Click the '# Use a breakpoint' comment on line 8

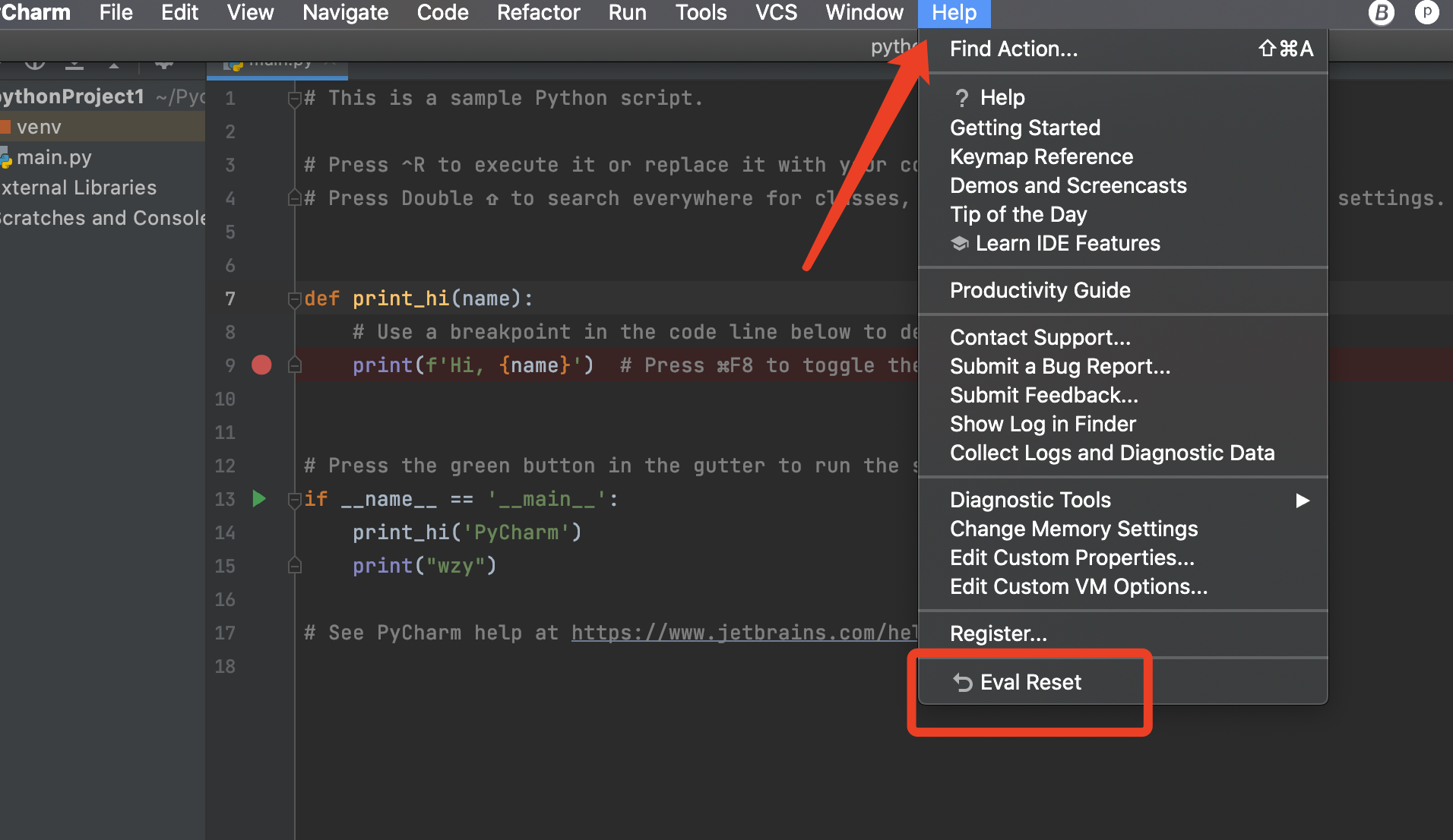pos(635,332)
